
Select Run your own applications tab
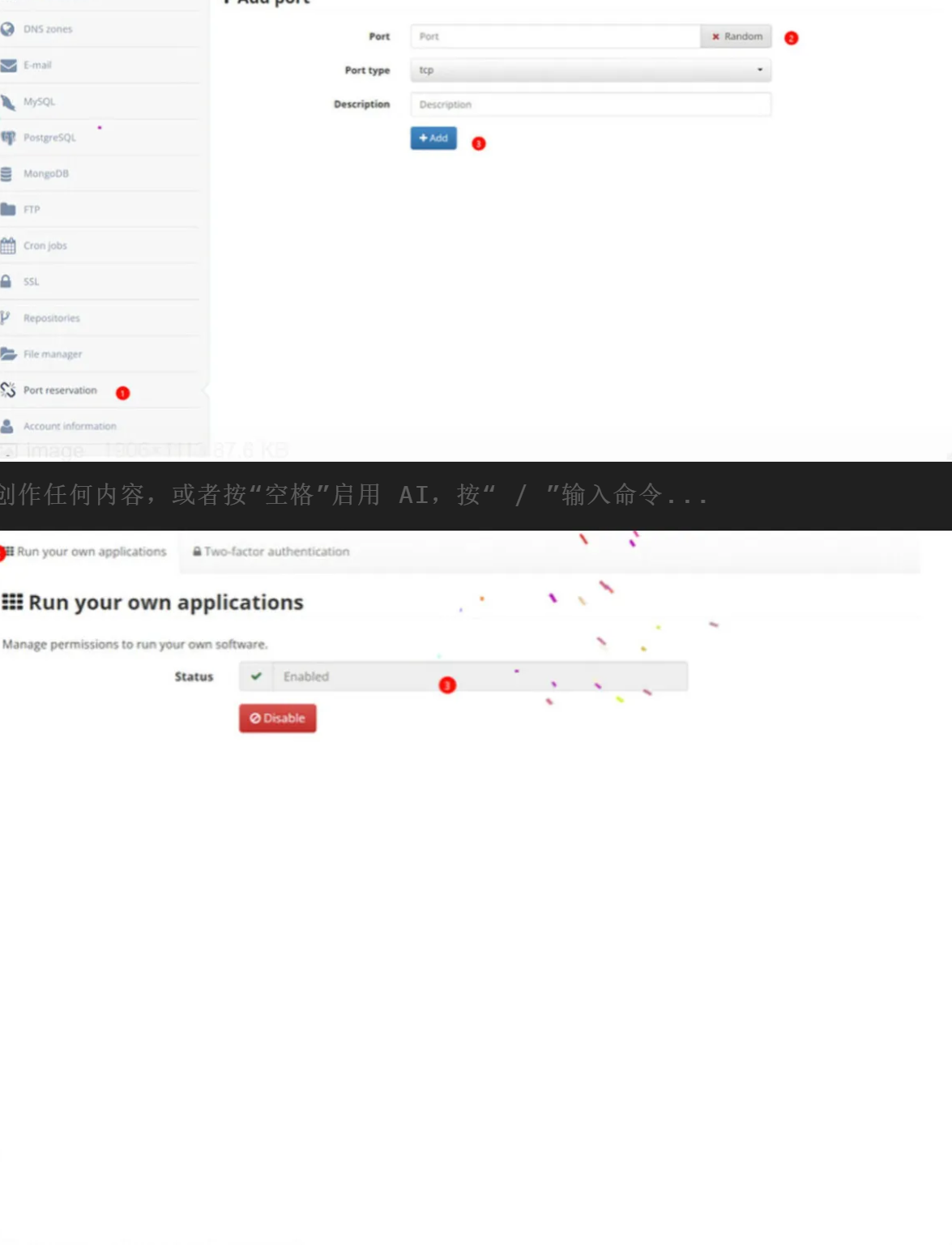[89, 552]
